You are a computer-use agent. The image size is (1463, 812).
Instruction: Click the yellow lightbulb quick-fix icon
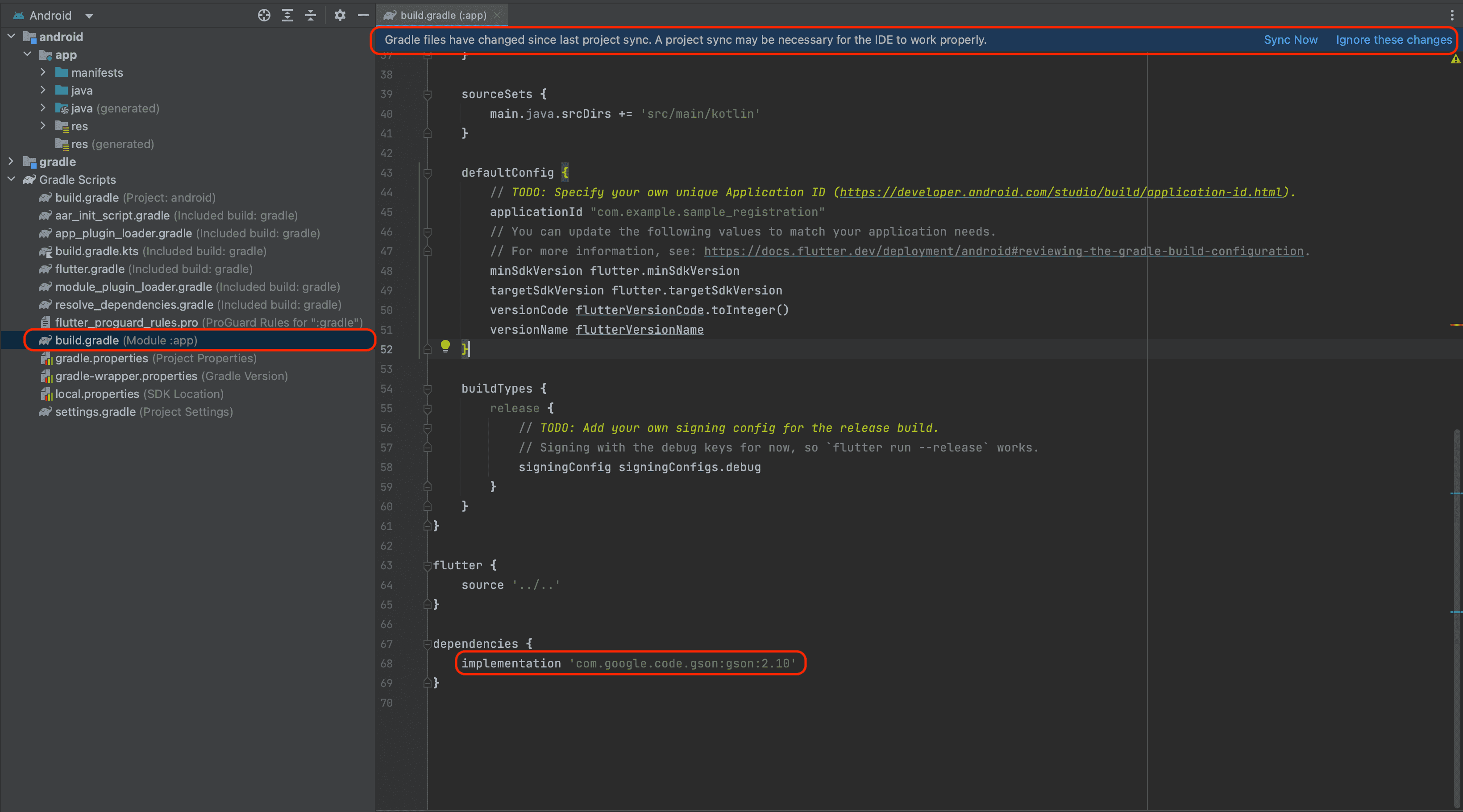445,346
